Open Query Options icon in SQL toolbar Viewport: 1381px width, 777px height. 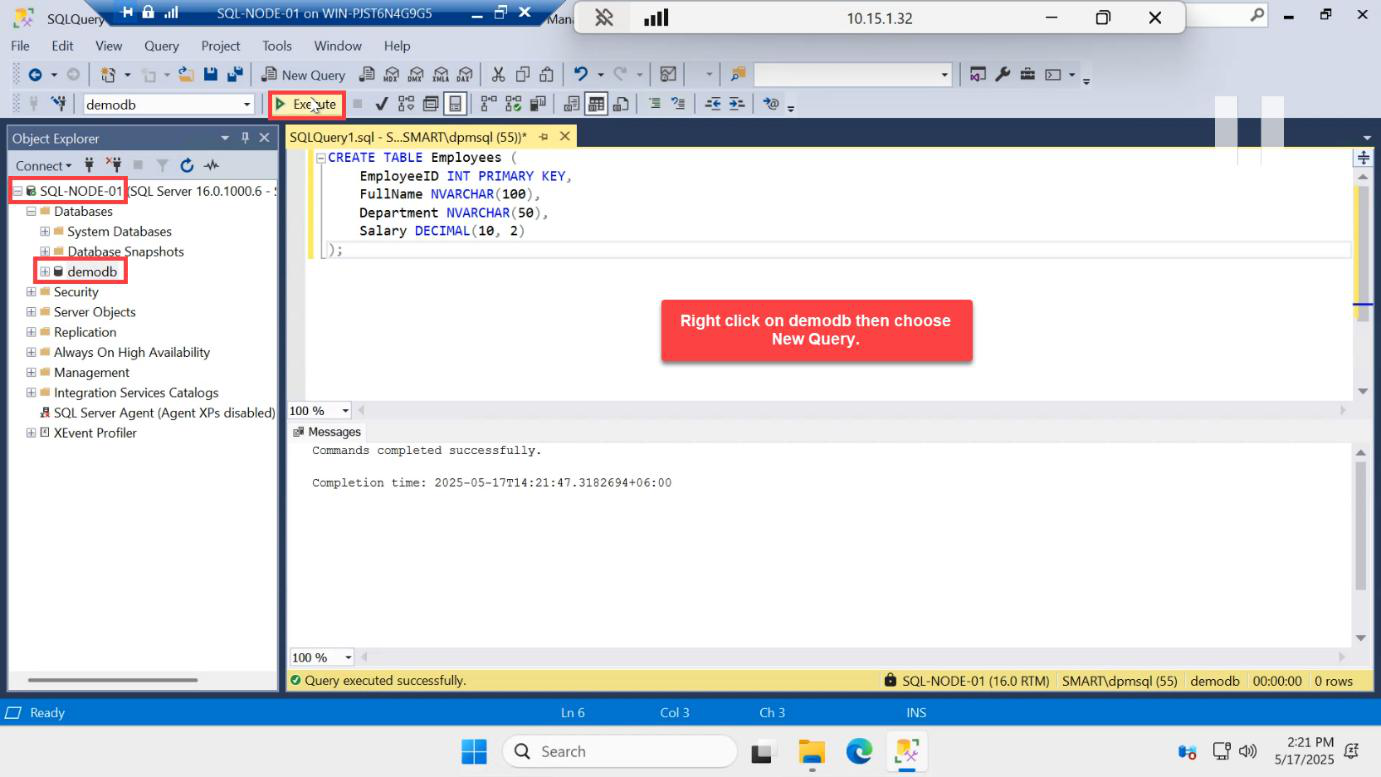pyautogui.click(x=431, y=103)
